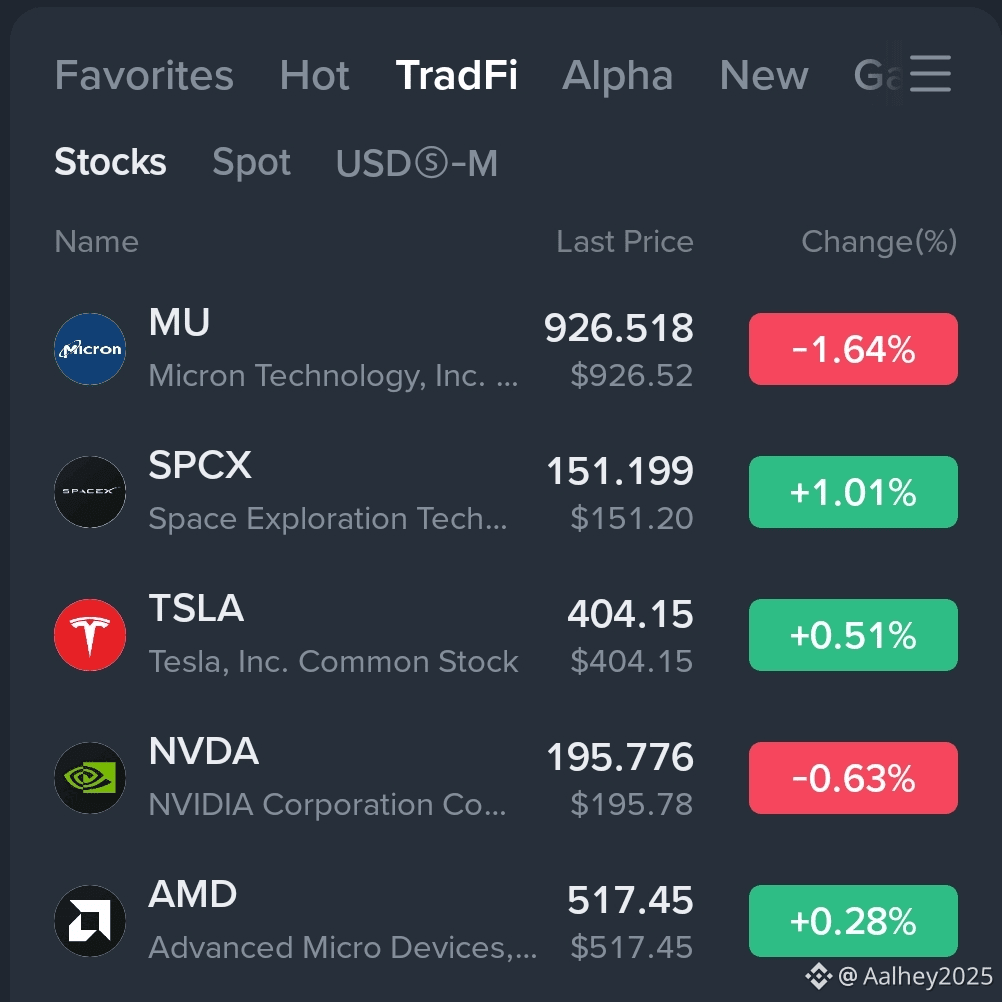
Task: Toggle NVDA -0.63% change badge
Action: (x=853, y=778)
